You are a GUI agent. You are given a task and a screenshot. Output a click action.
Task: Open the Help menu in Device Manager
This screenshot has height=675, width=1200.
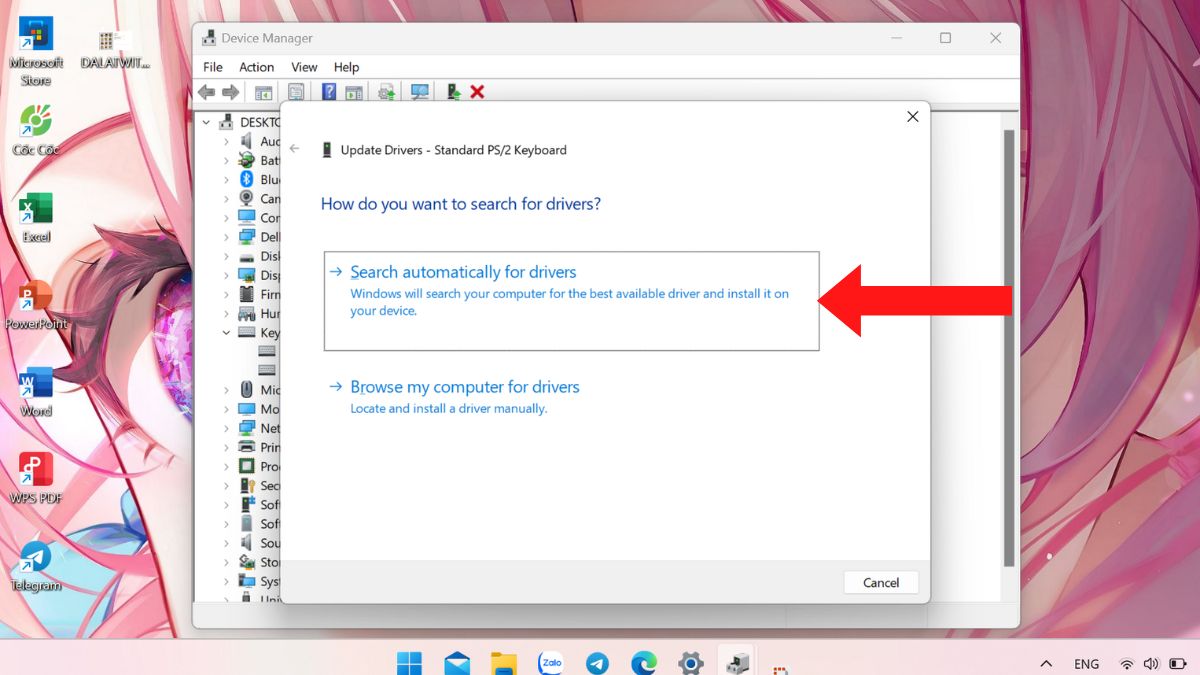346,67
